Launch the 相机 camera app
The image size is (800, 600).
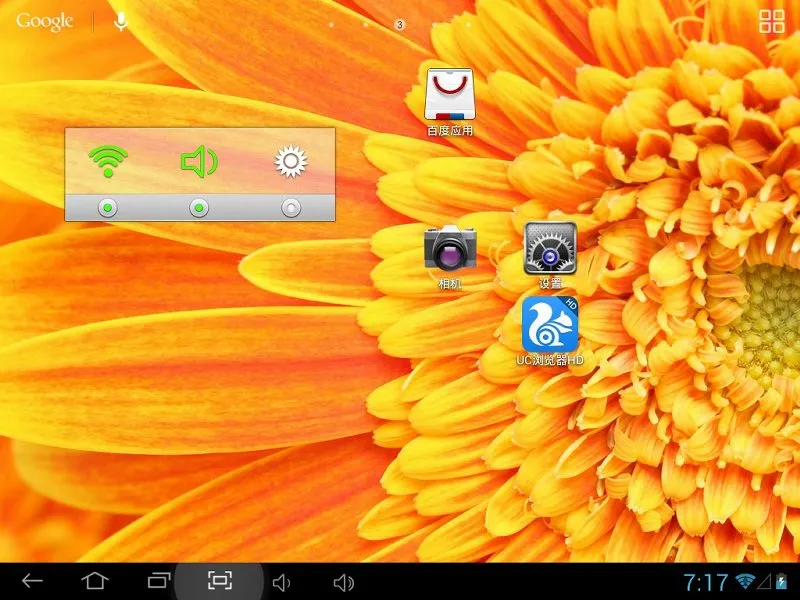coord(450,256)
